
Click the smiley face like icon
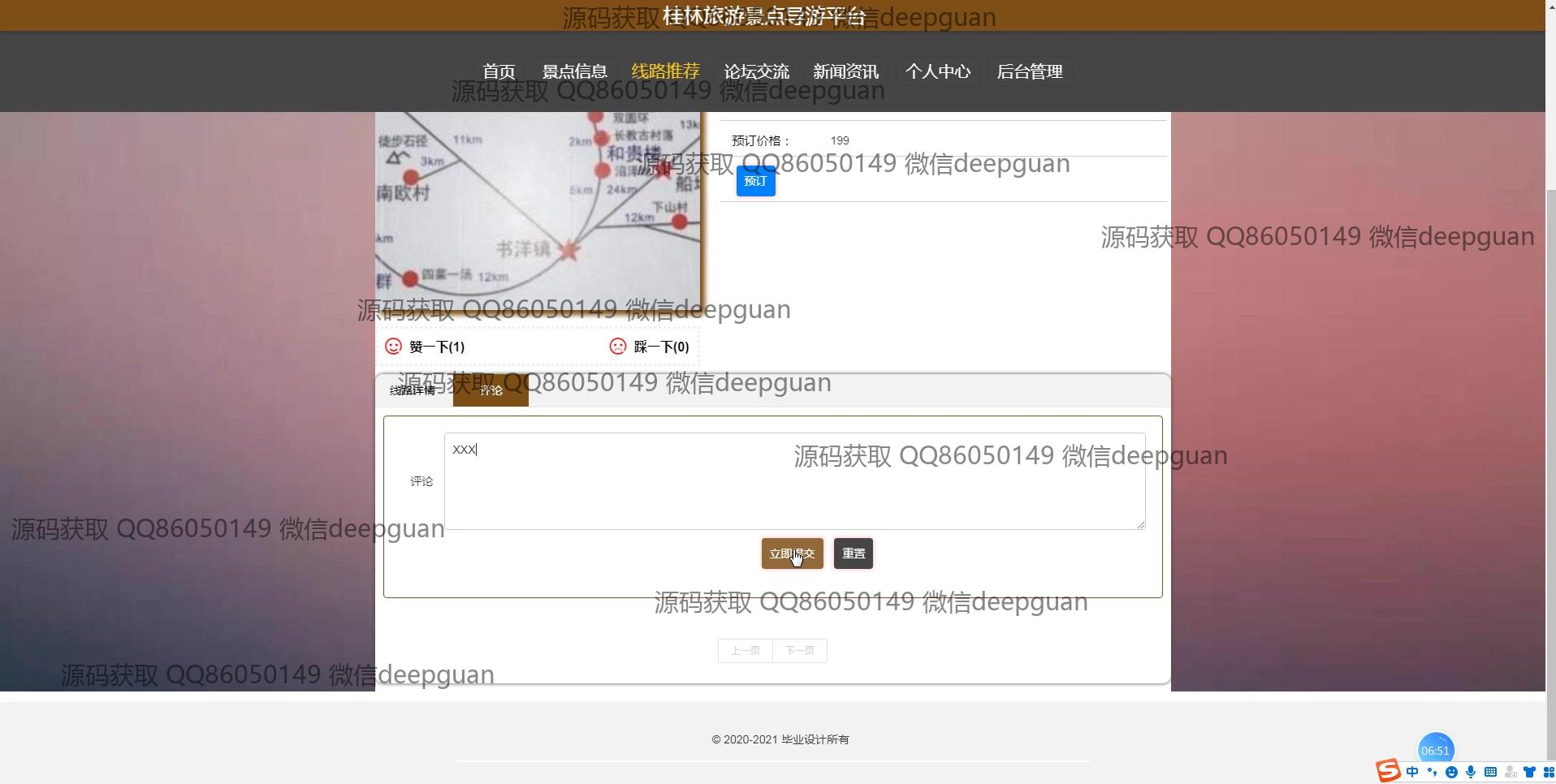pyautogui.click(x=393, y=347)
